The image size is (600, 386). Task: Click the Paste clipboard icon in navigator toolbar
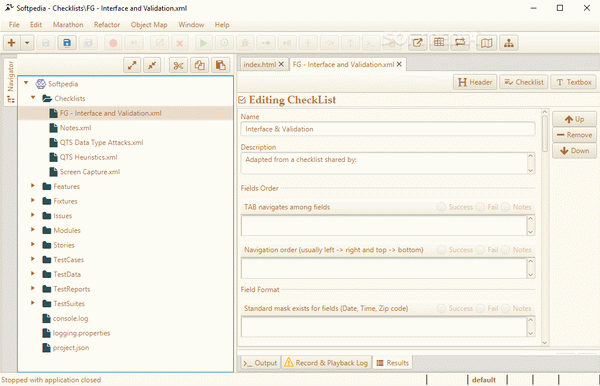[220, 65]
